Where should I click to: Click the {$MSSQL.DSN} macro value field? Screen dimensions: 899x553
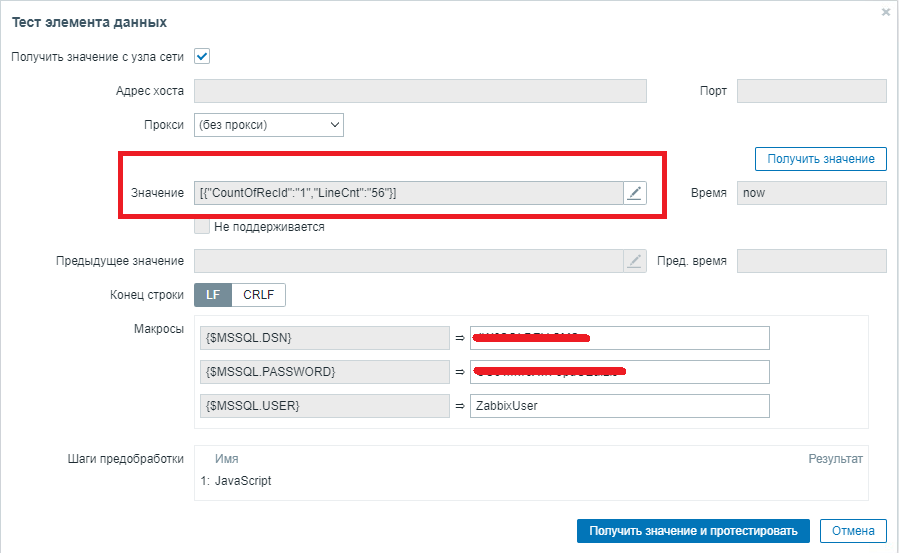[x=619, y=338]
